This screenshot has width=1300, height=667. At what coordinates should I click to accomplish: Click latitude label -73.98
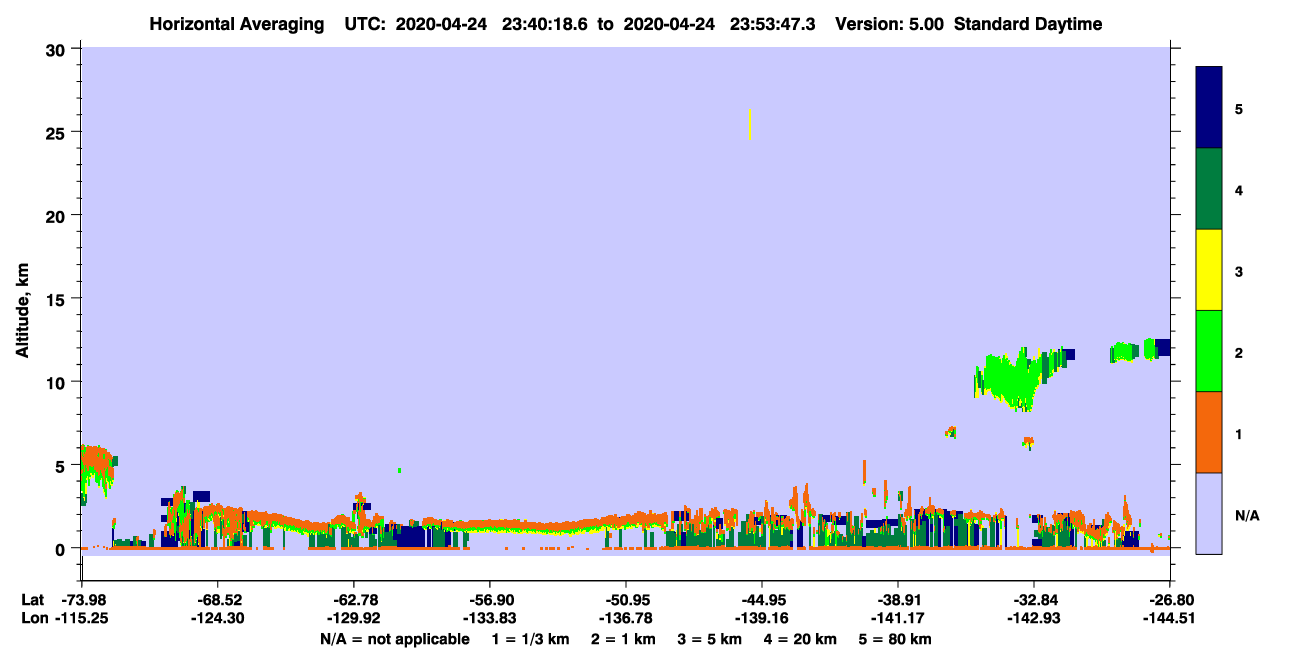82,600
